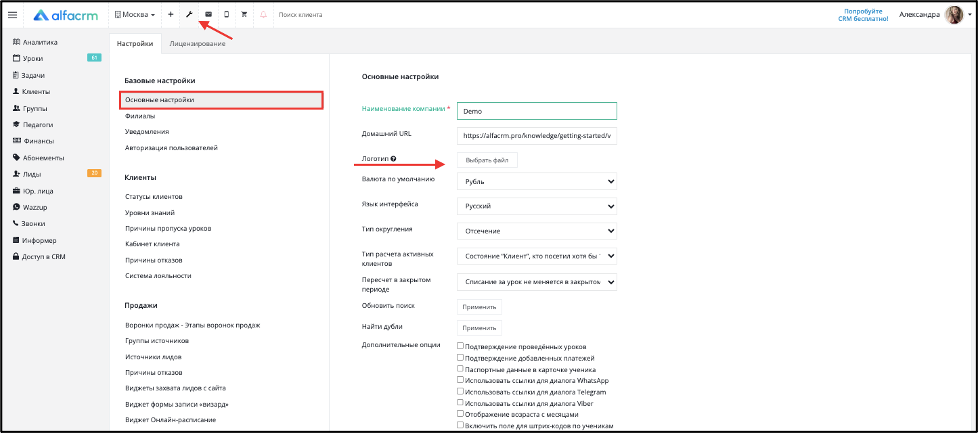This screenshot has width=979, height=433.
Task: Toggle the Telegram dialog links checkbox
Action: (460, 391)
